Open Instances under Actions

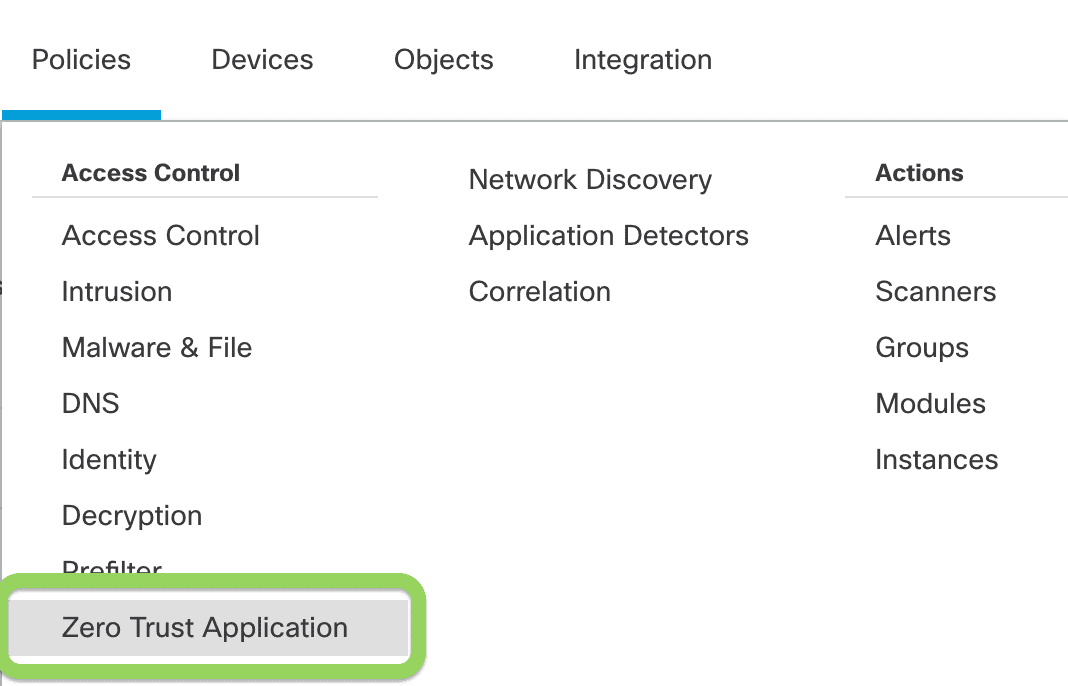click(936, 459)
